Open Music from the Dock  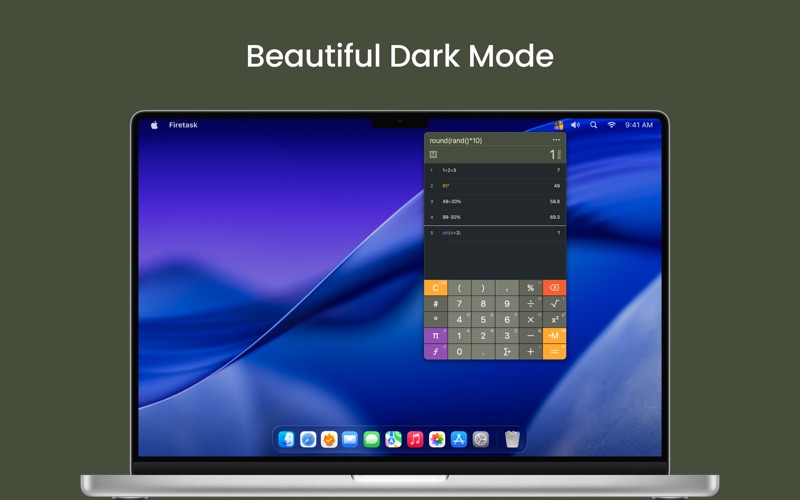tap(415, 439)
